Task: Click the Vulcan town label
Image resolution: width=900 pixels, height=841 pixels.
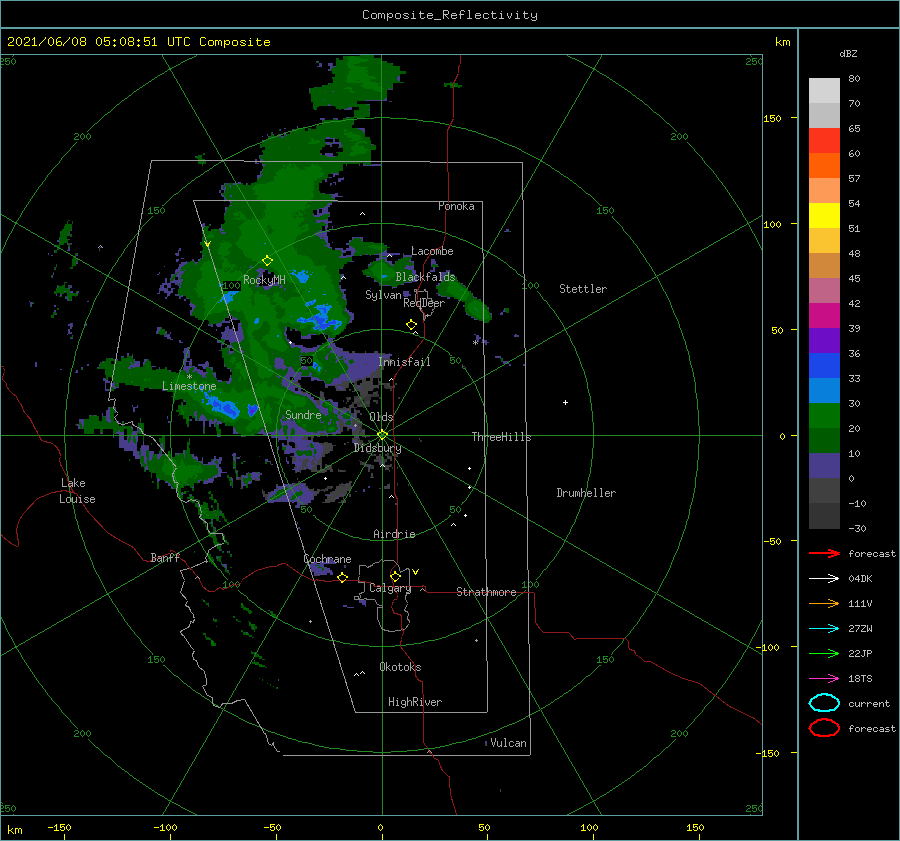Action: 508,743
